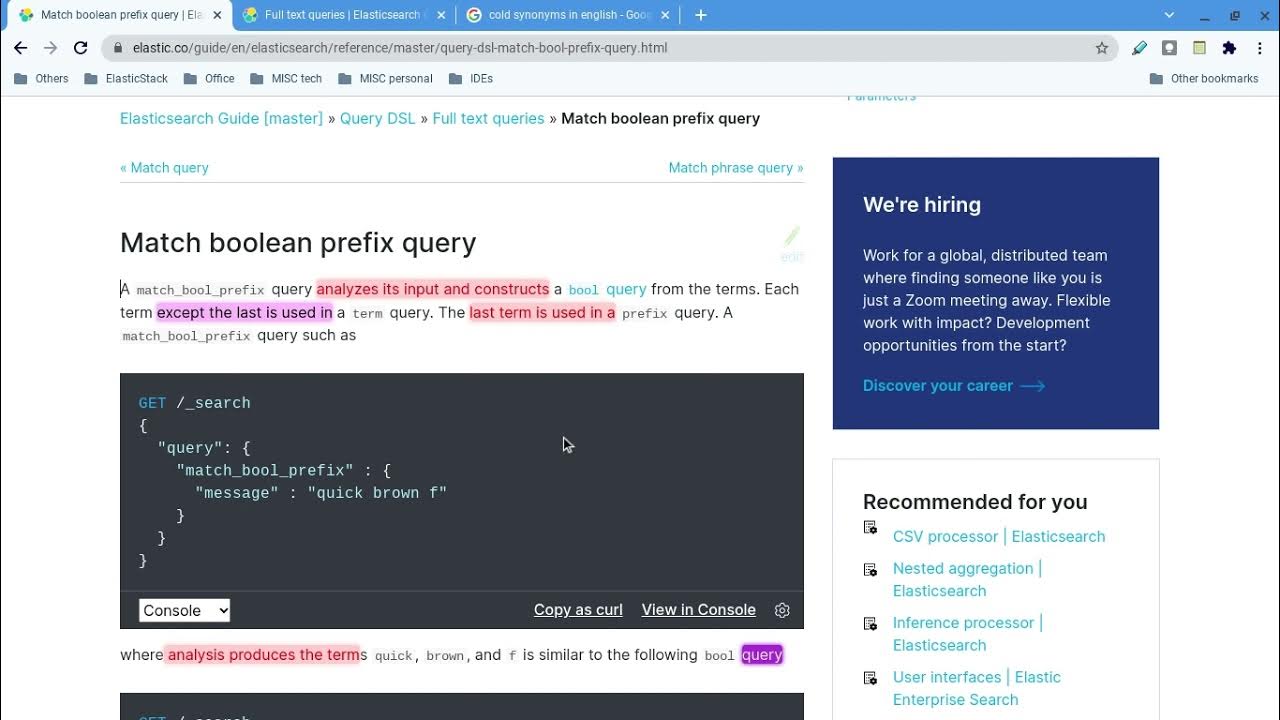Open the MISC personal bookmark folder

click(385, 78)
